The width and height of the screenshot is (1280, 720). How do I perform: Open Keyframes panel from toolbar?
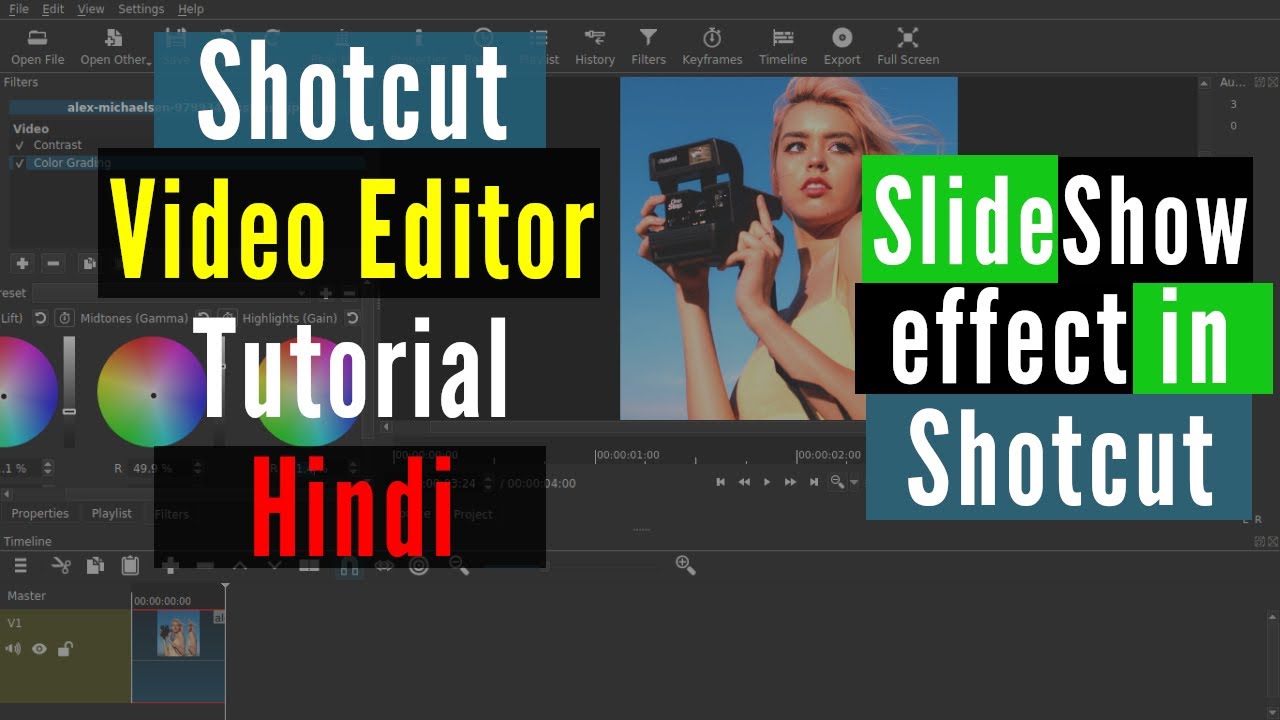[x=712, y=47]
